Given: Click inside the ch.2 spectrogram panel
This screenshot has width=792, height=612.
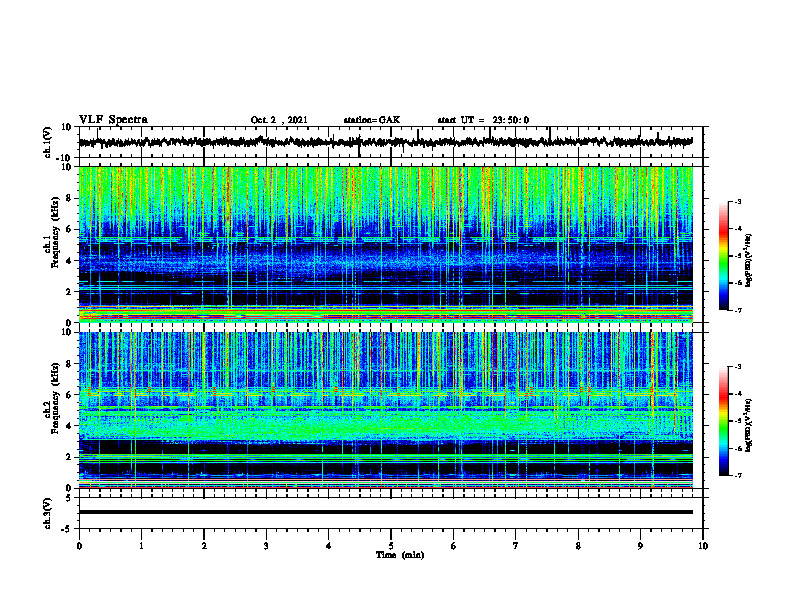Looking at the screenshot, I should pyautogui.click(x=385, y=410).
